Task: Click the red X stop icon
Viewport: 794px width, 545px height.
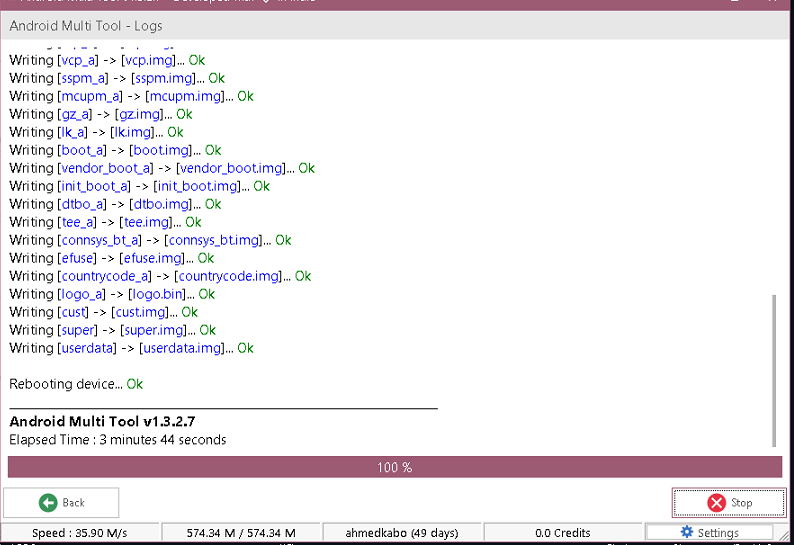Action: point(717,503)
